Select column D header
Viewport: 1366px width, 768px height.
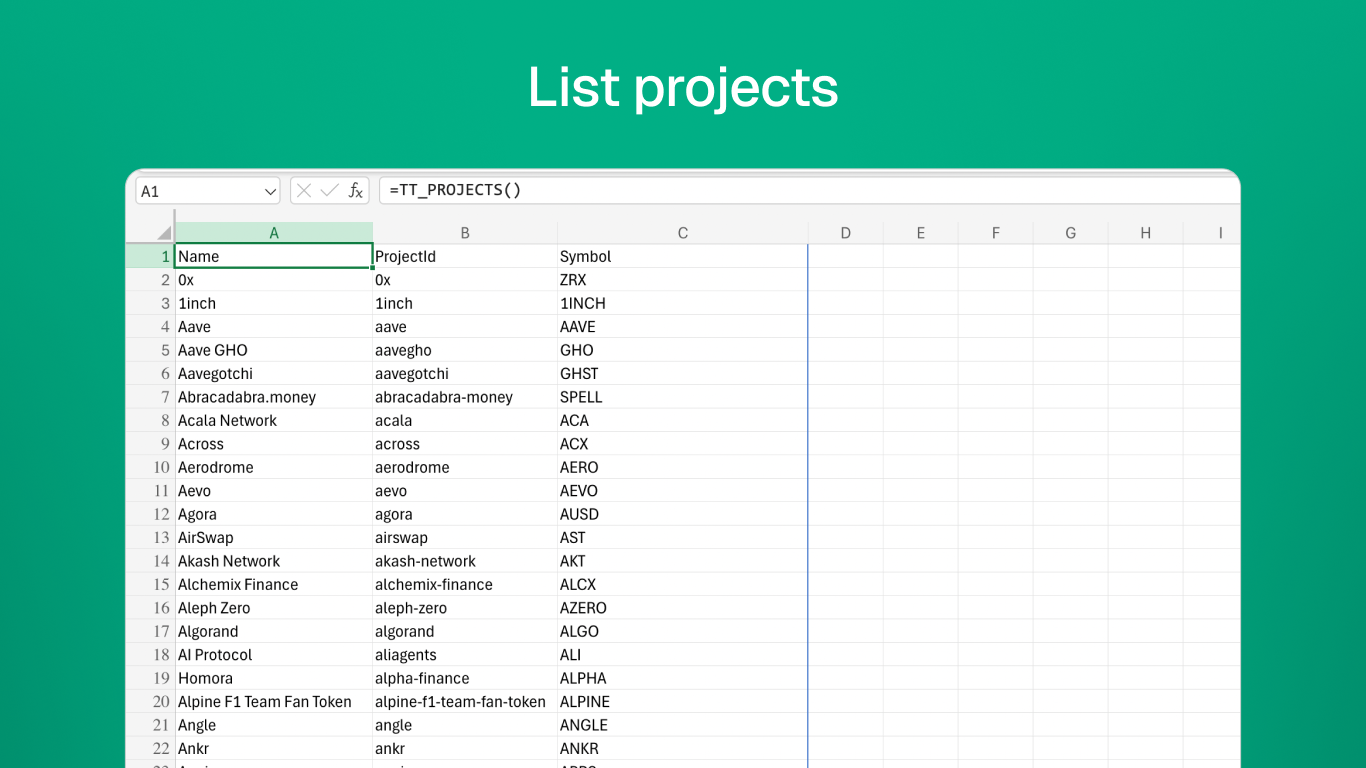(x=846, y=233)
